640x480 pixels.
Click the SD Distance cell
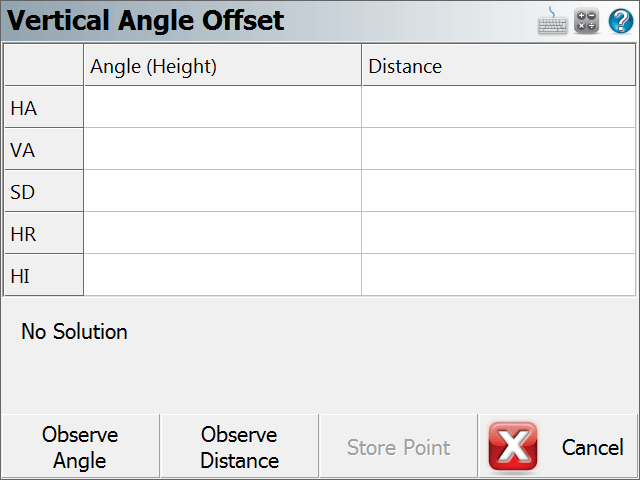pos(499,191)
